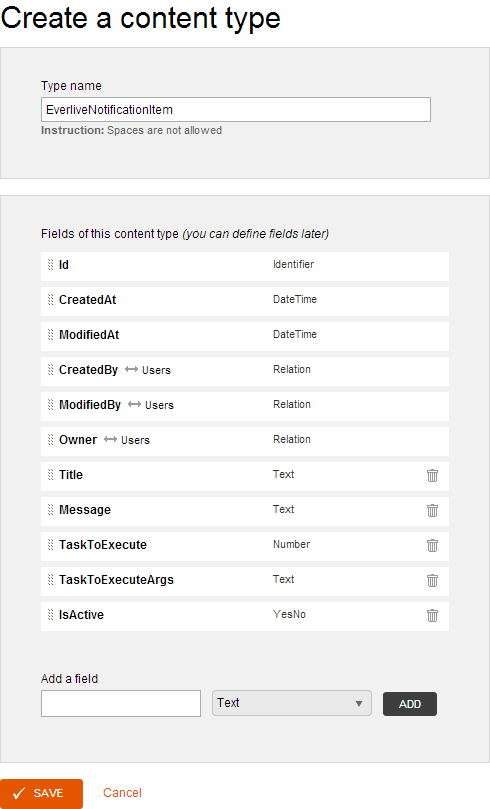Click the YesNo type of IsActive
The height and width of the screenshot is (809, 490).
[x=289, y=614]
